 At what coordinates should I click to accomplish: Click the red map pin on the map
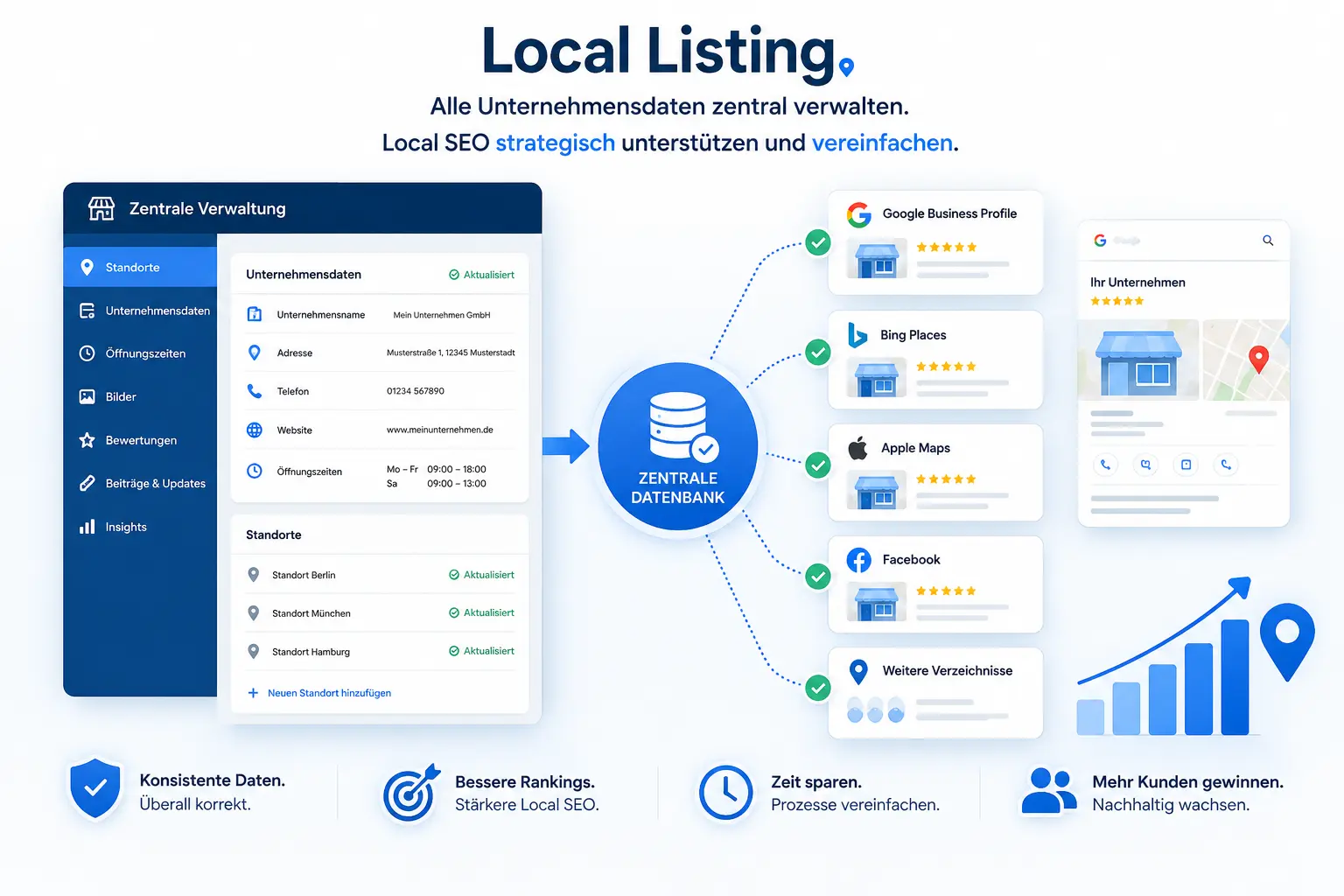1258,359
